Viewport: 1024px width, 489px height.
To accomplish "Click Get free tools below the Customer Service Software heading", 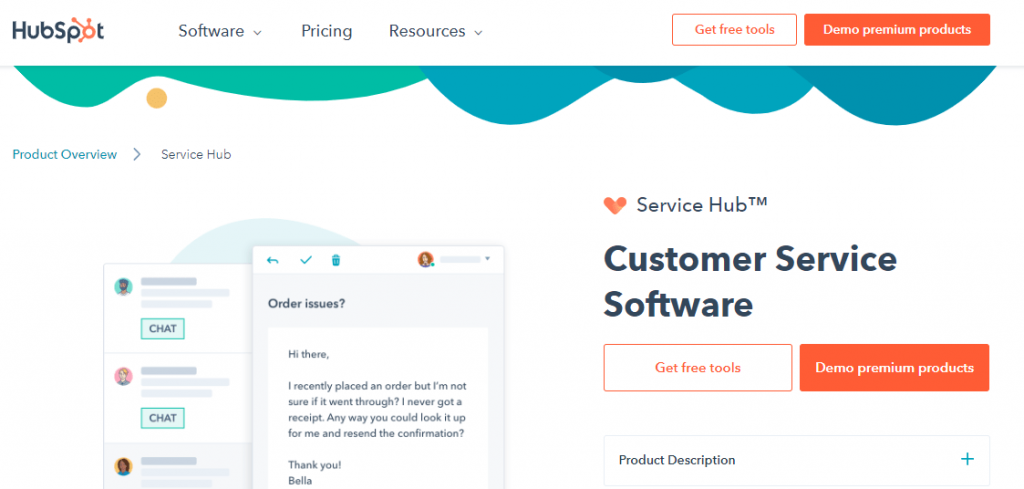I will (697, 368).
